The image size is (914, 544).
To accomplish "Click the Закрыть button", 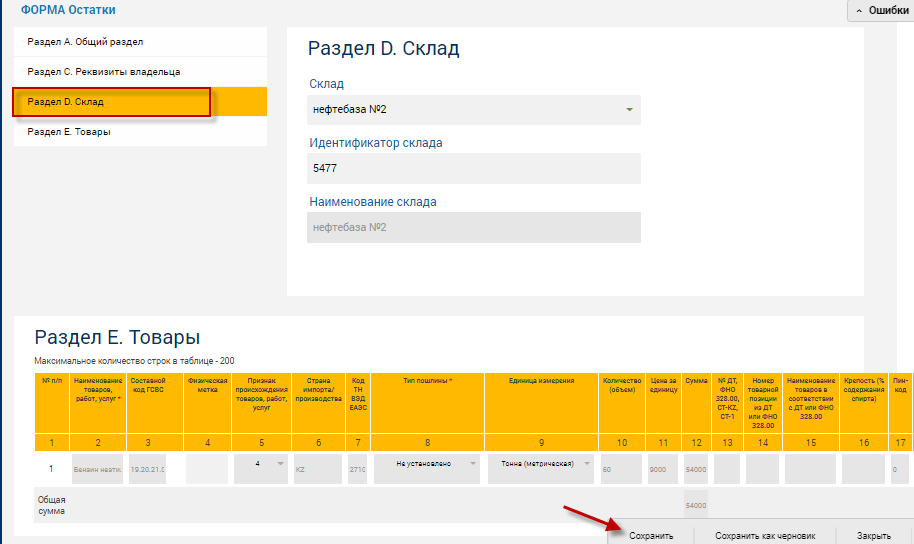I will 873,535.
